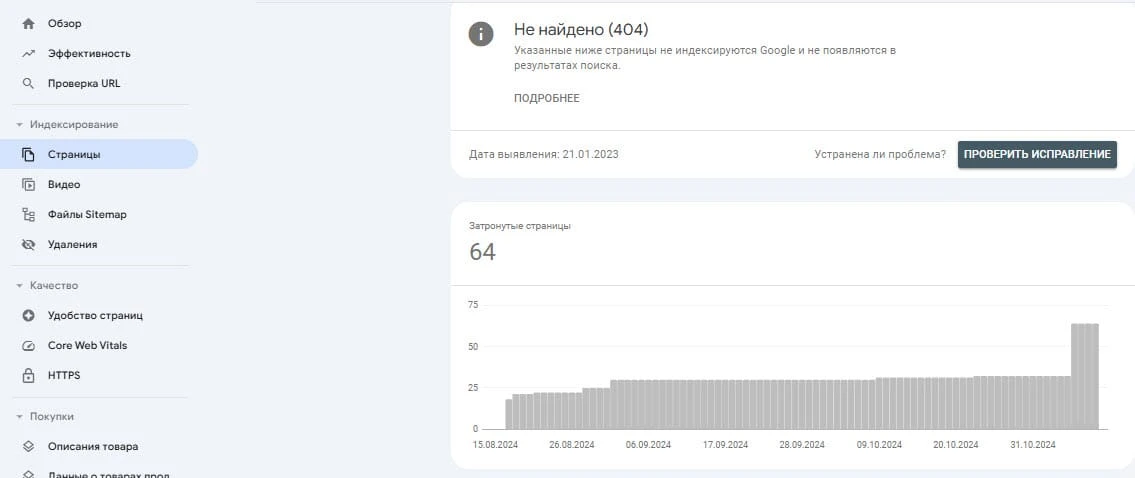Viewport: 1135px width, 478px height.
Task: Open Core Web Vitals report
Action: coord(98,345)
